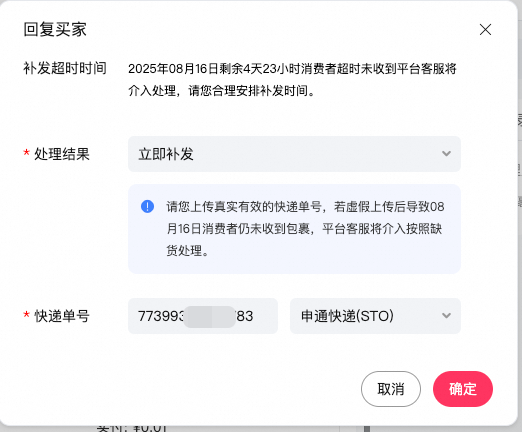Image resolution: width=522 pixels, height=432 pixels.
Task: Close the 回复买家 dialog with the X
Action: [485, 29]
